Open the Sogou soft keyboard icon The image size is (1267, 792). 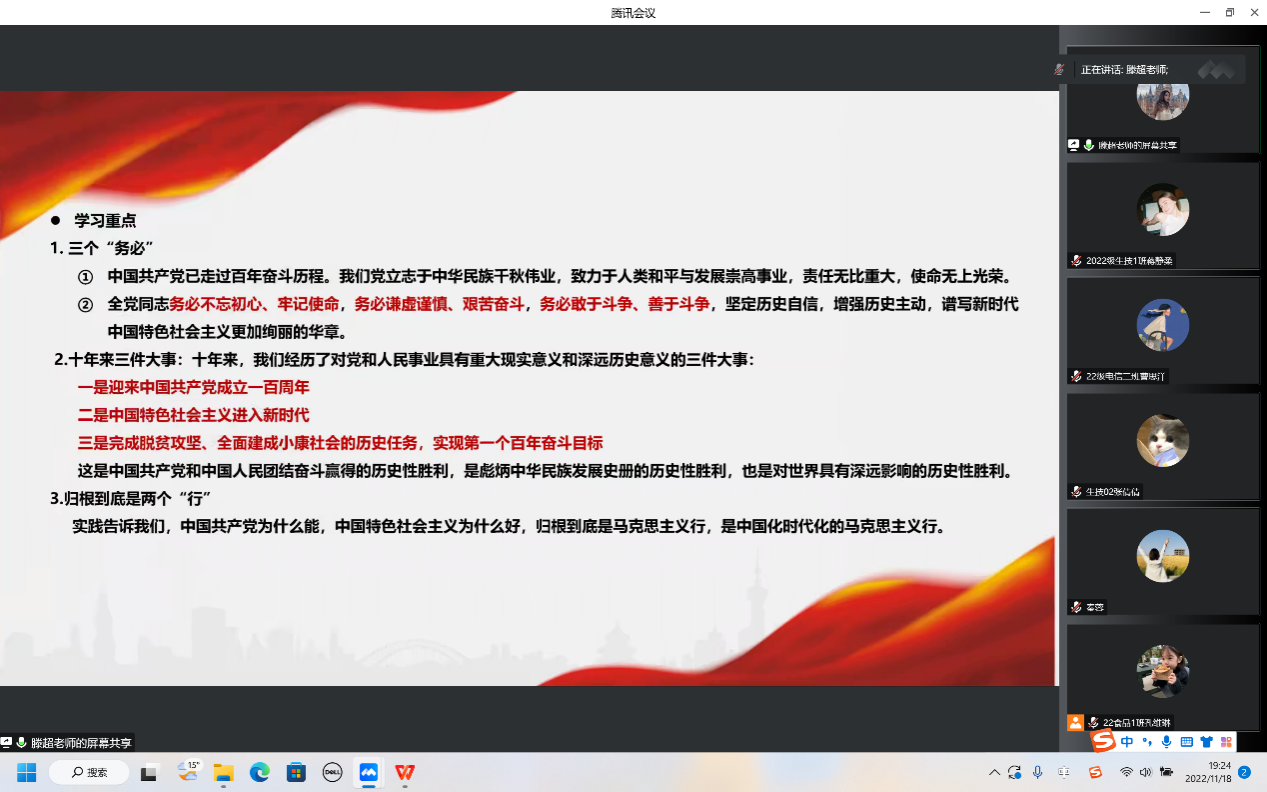pyautogui.click(x=1187, y=742)
